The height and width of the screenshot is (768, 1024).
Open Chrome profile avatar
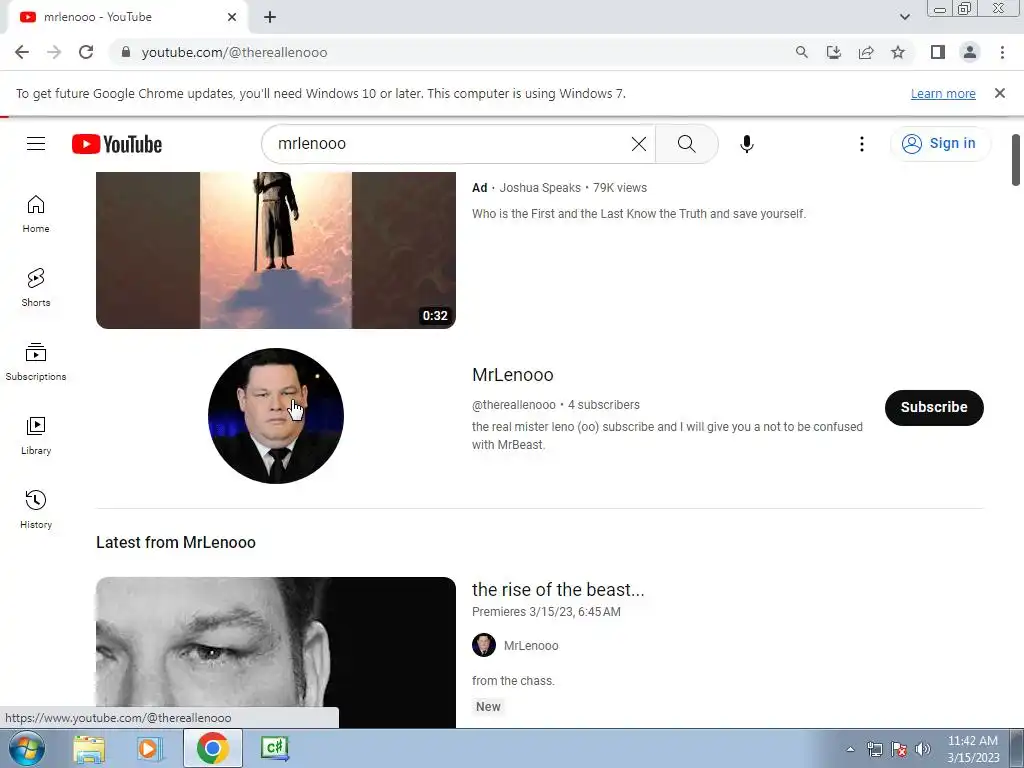[x=970, y=52]
